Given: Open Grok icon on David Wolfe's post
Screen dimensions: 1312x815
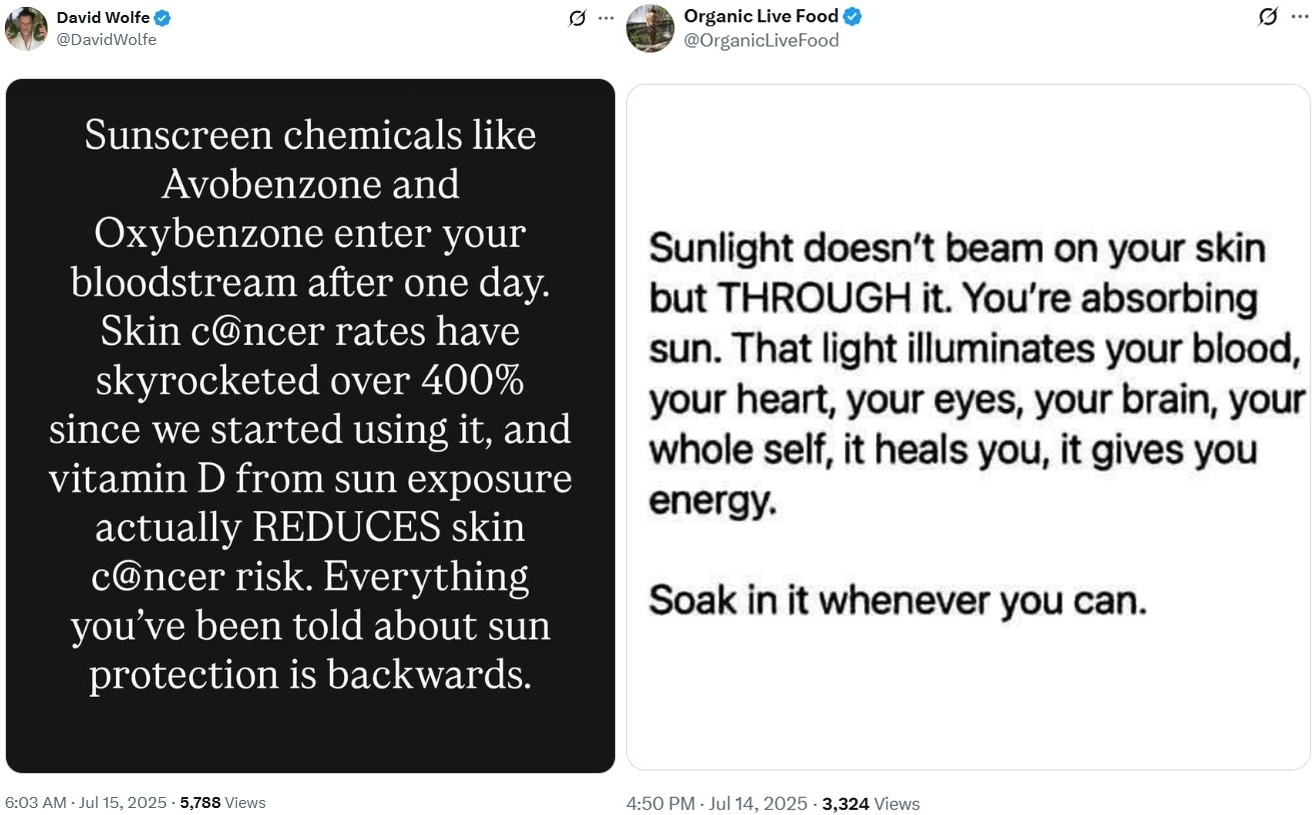Looking at the screenshot, I should pos(577,18).
